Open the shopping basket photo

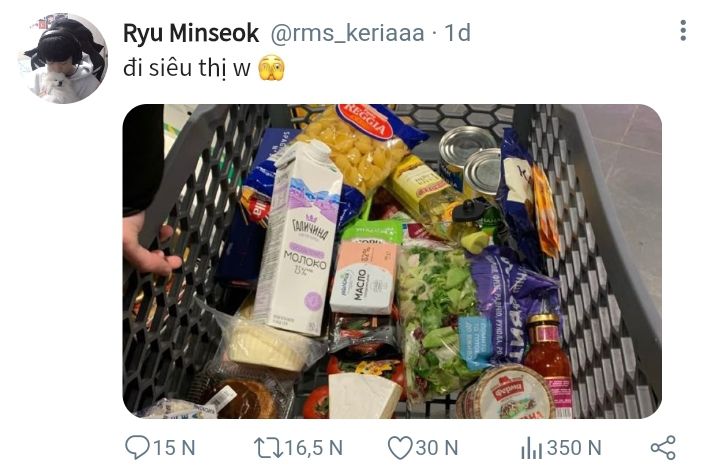(392, 261)
